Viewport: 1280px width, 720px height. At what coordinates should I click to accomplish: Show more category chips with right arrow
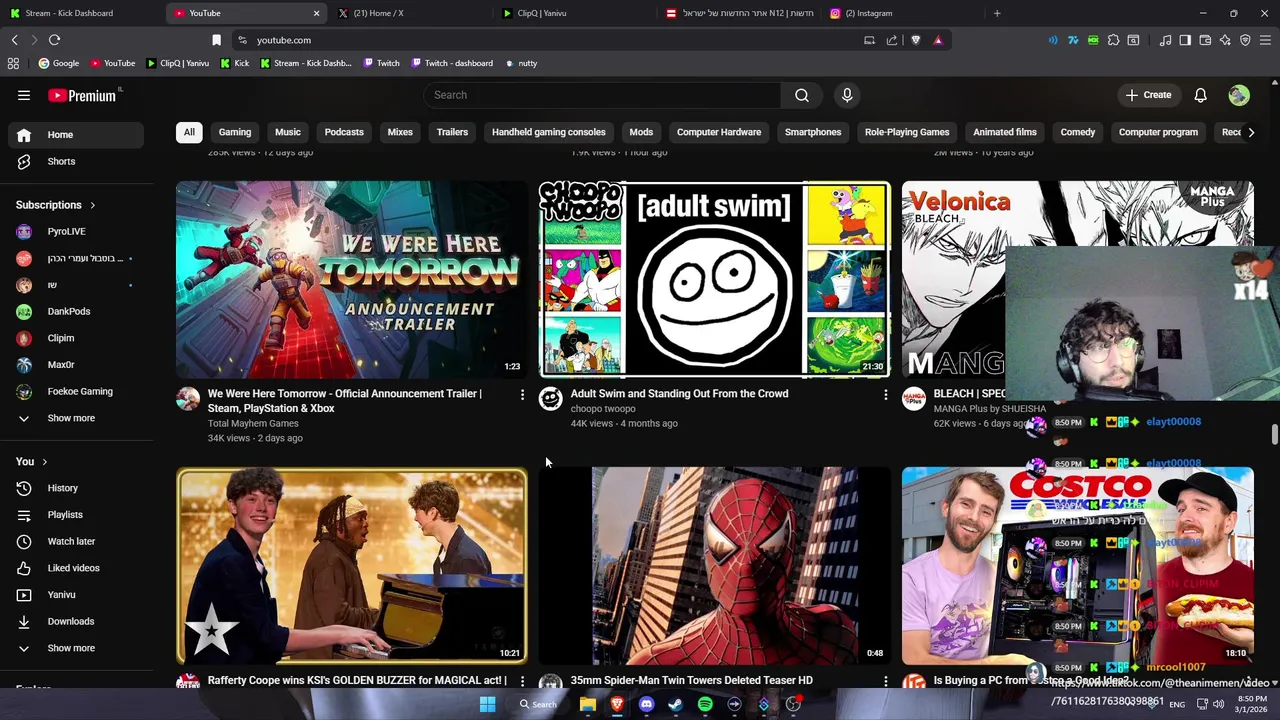pyautogui.click(x=1250, y=132)
